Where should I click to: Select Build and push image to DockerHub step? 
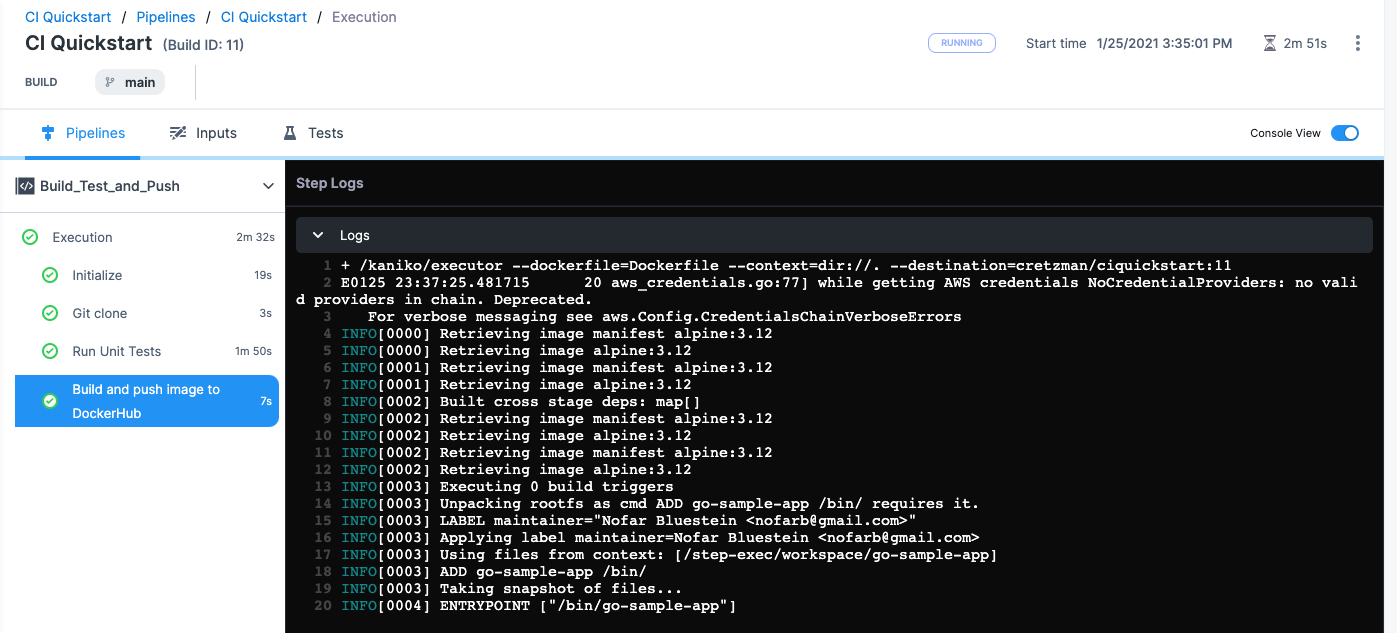146,401
